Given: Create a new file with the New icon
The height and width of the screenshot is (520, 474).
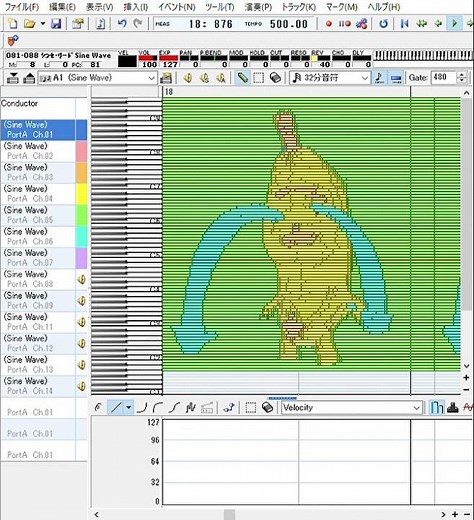Looking at the screenshot, I should [x=12, y=24].
